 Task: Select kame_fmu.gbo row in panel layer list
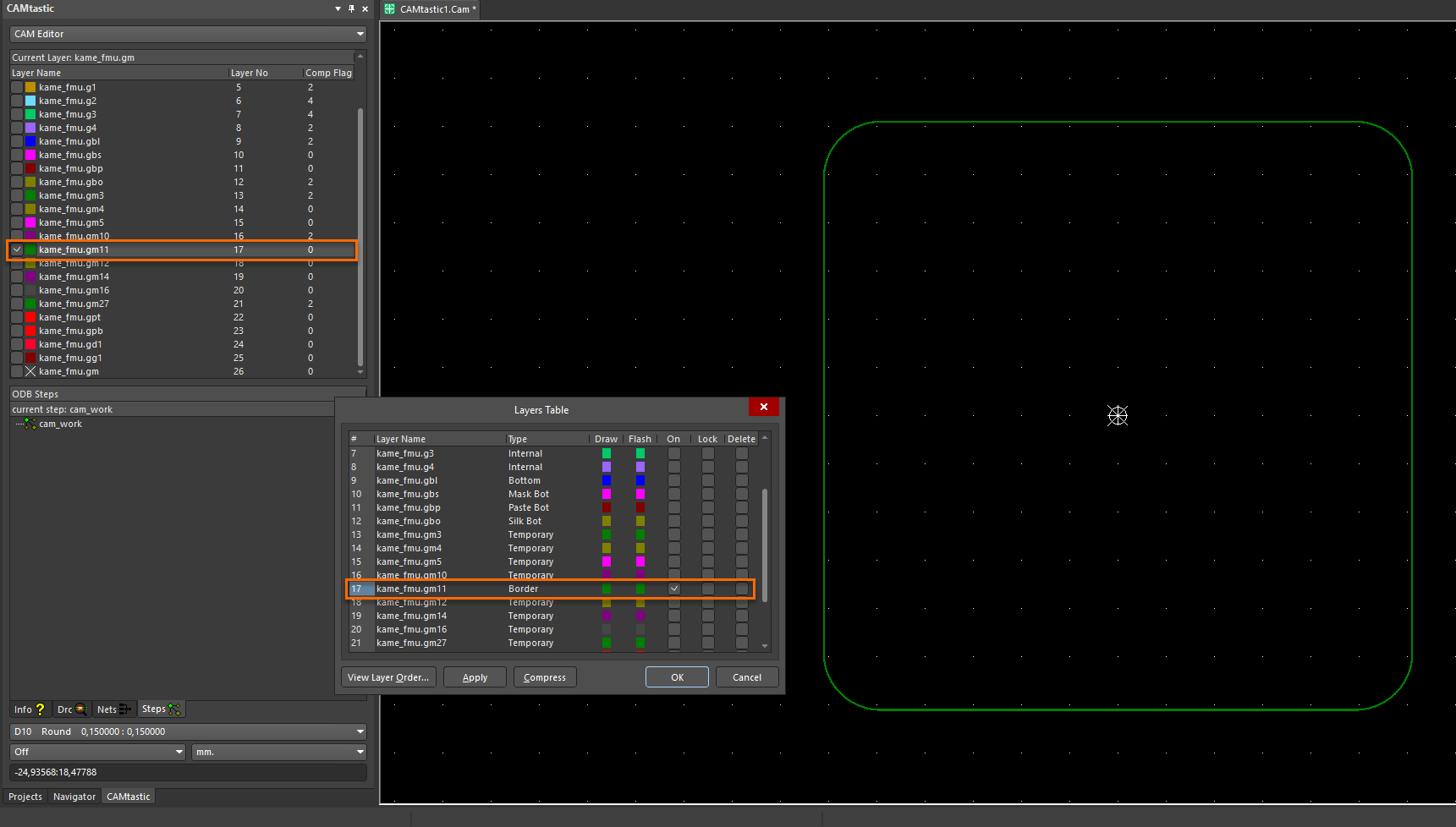pyautogui.click(x=183, y=182)
